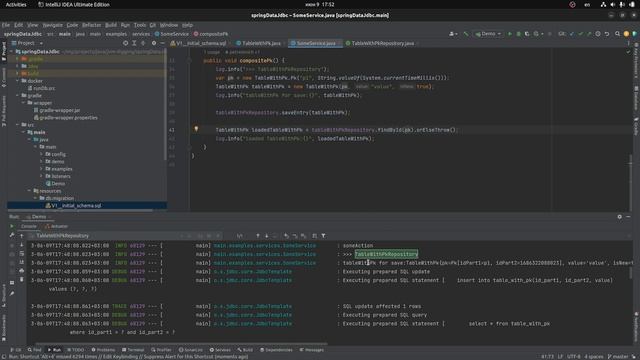Select gradle-wrapper.jar in project tree
Screen dimensions: 640x360
click(x=57, y=110)
